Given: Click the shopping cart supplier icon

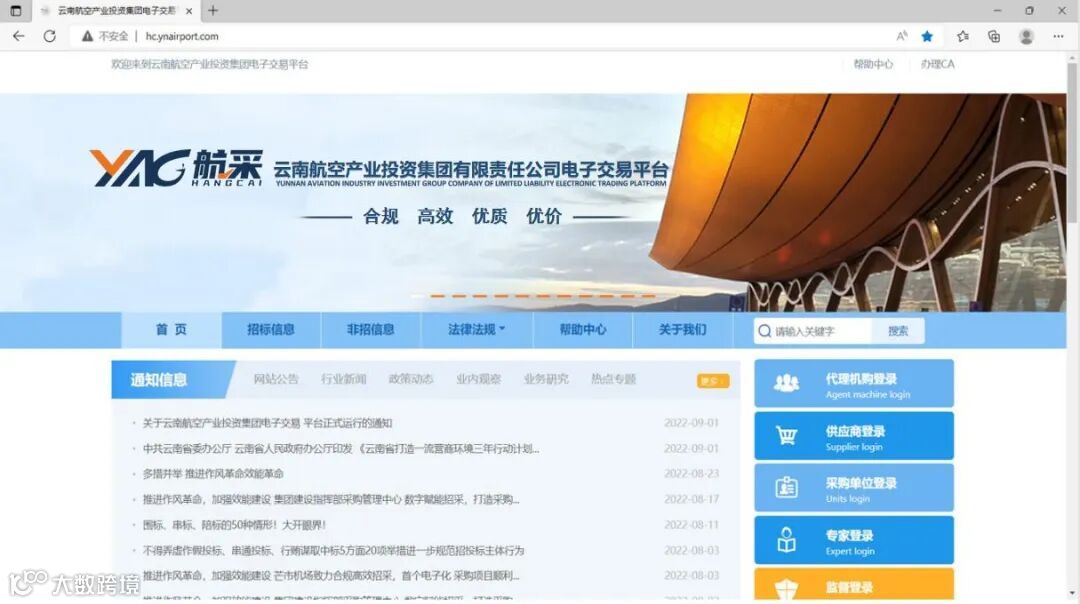Looking at the screenshot, I should point(787,436).
